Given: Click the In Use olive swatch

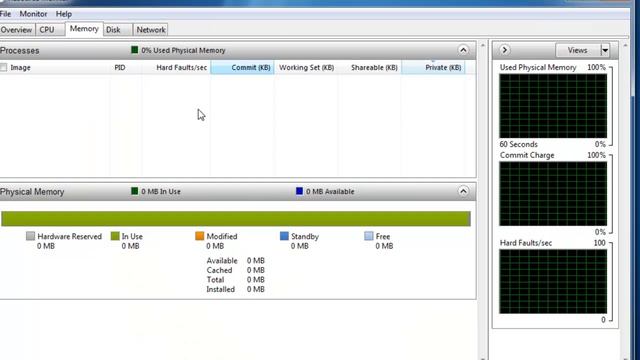Looking at the screenshot, I should point(115,236).
